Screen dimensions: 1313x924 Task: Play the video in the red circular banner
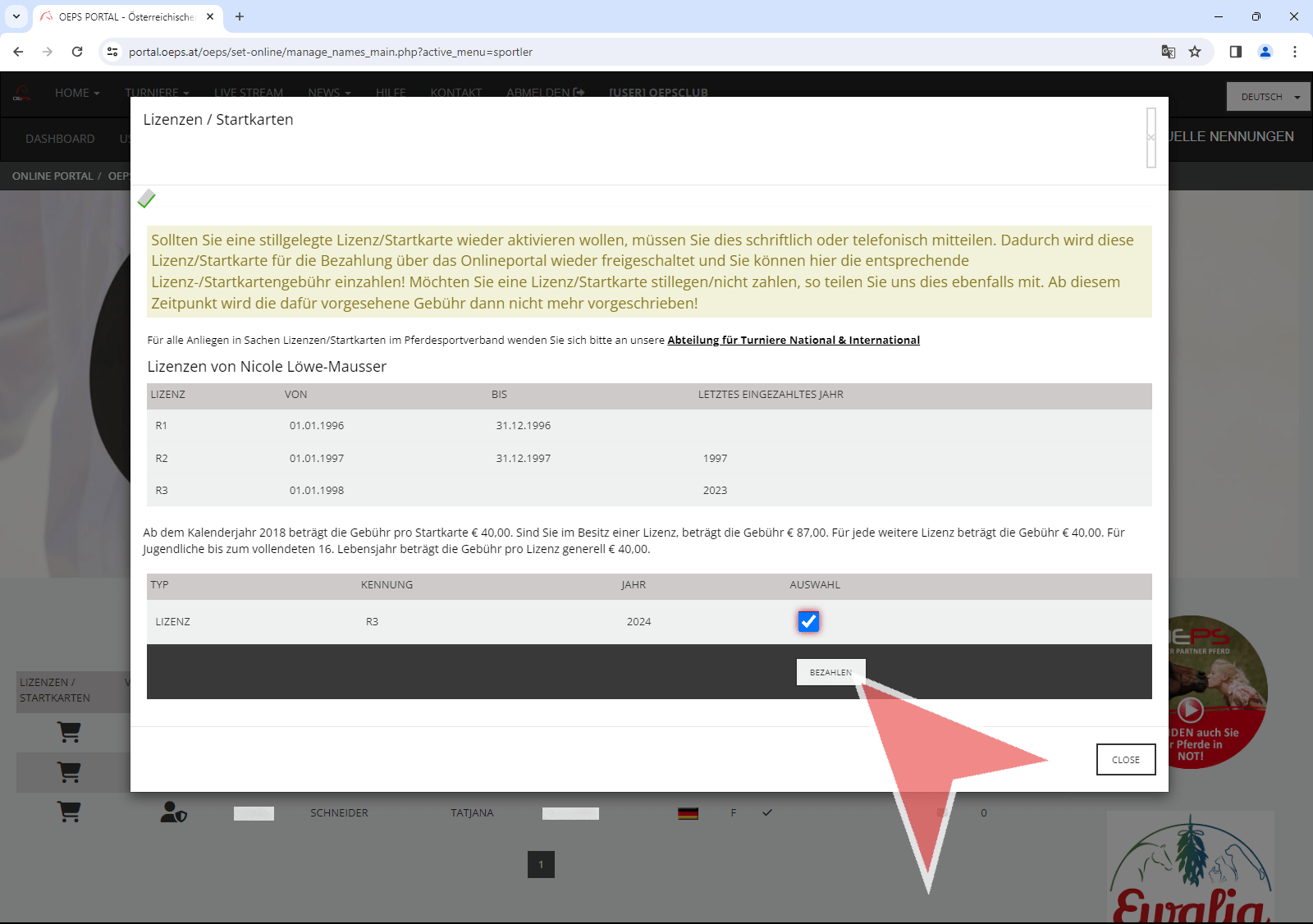tap(1190, 709)
